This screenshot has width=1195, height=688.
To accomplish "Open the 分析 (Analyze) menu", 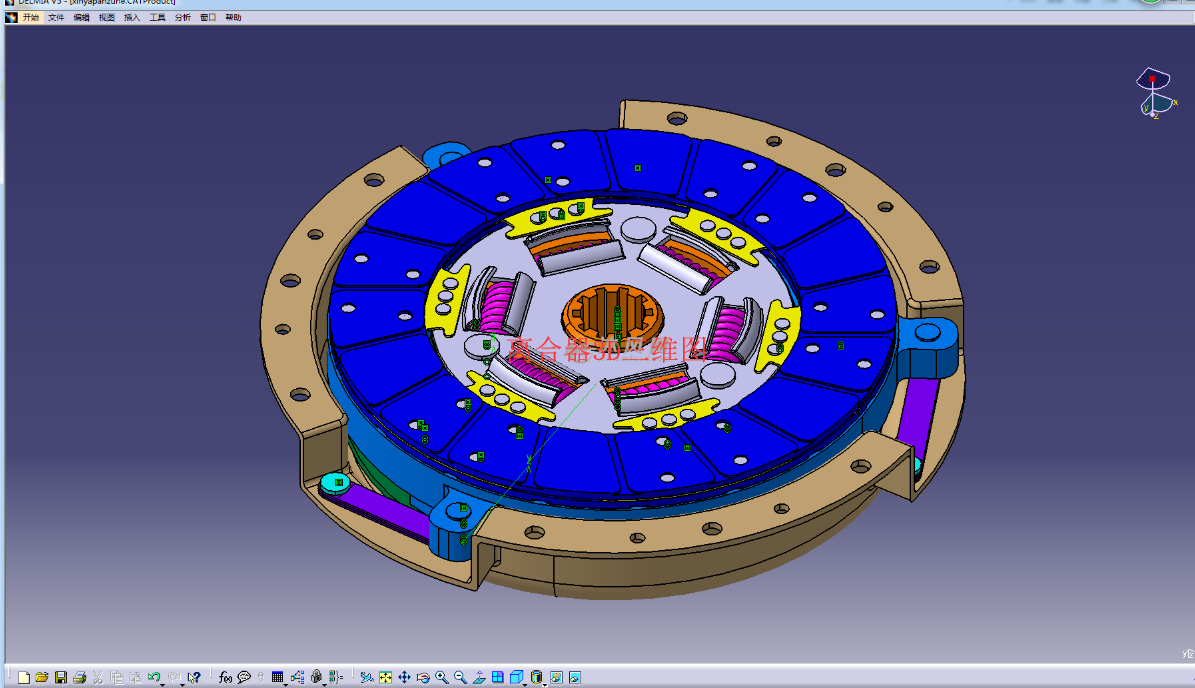I will [x=183, y=18].
